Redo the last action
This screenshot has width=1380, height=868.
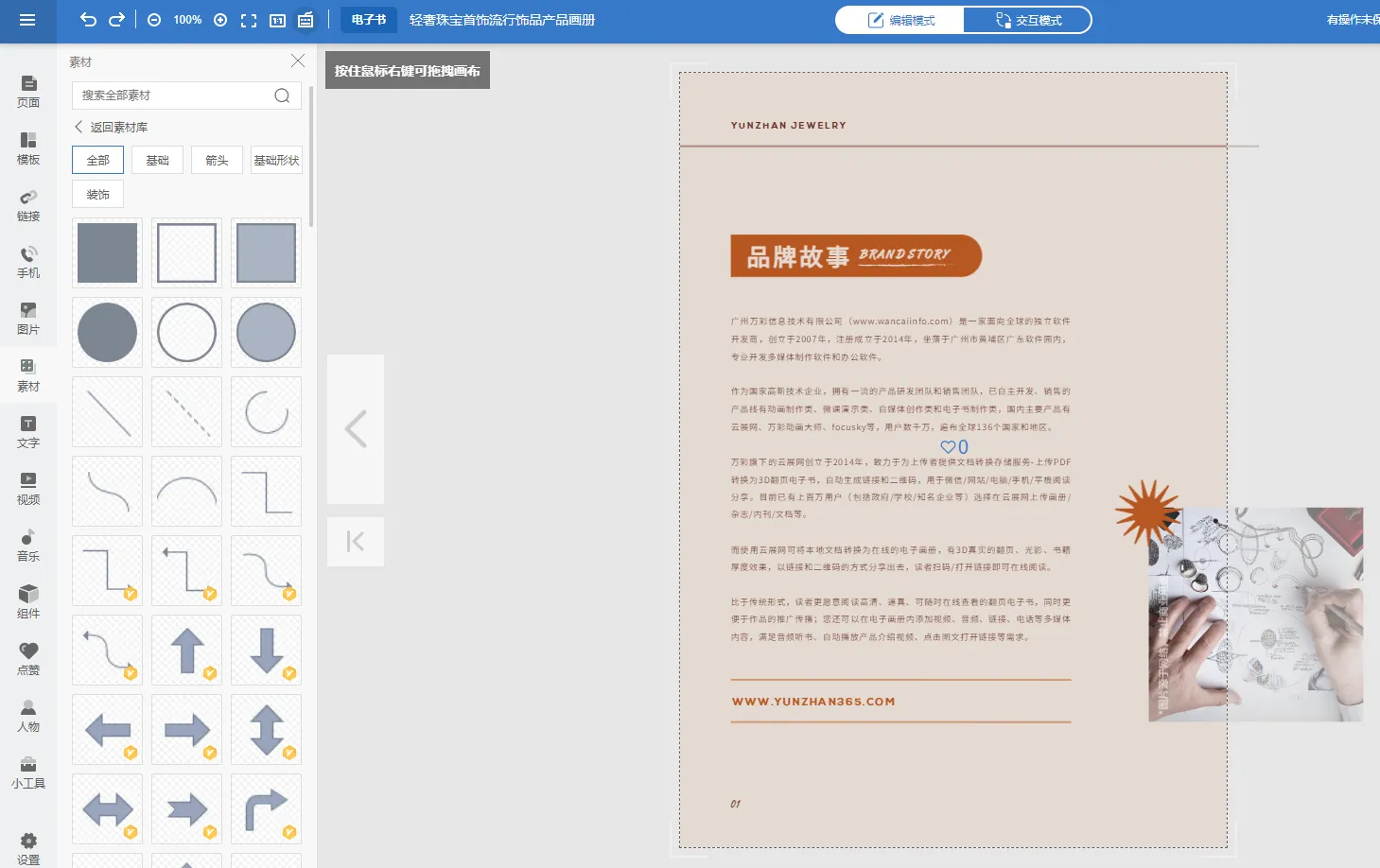coord(116,20)
